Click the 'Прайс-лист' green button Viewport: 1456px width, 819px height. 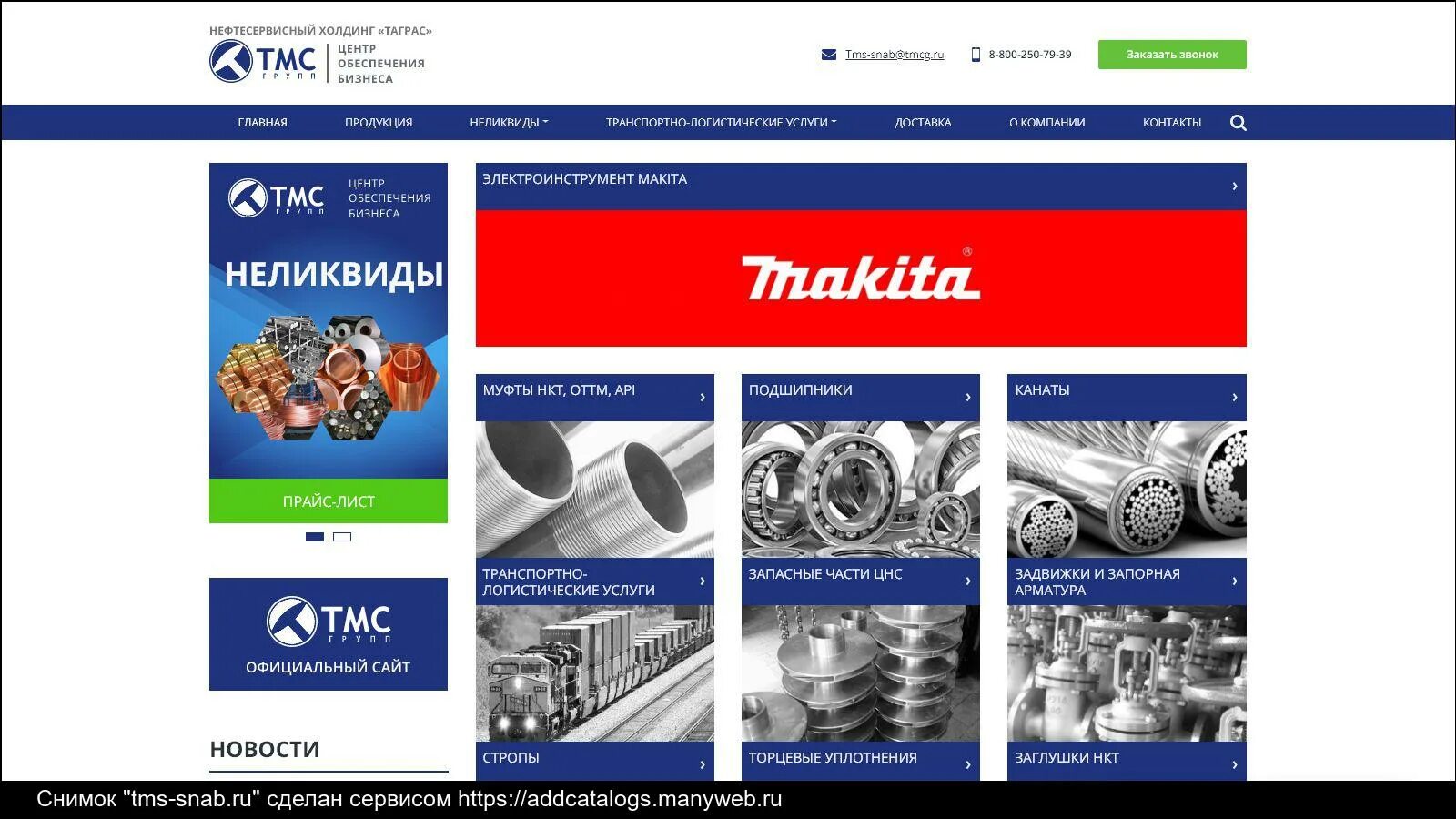click(329, 501)
